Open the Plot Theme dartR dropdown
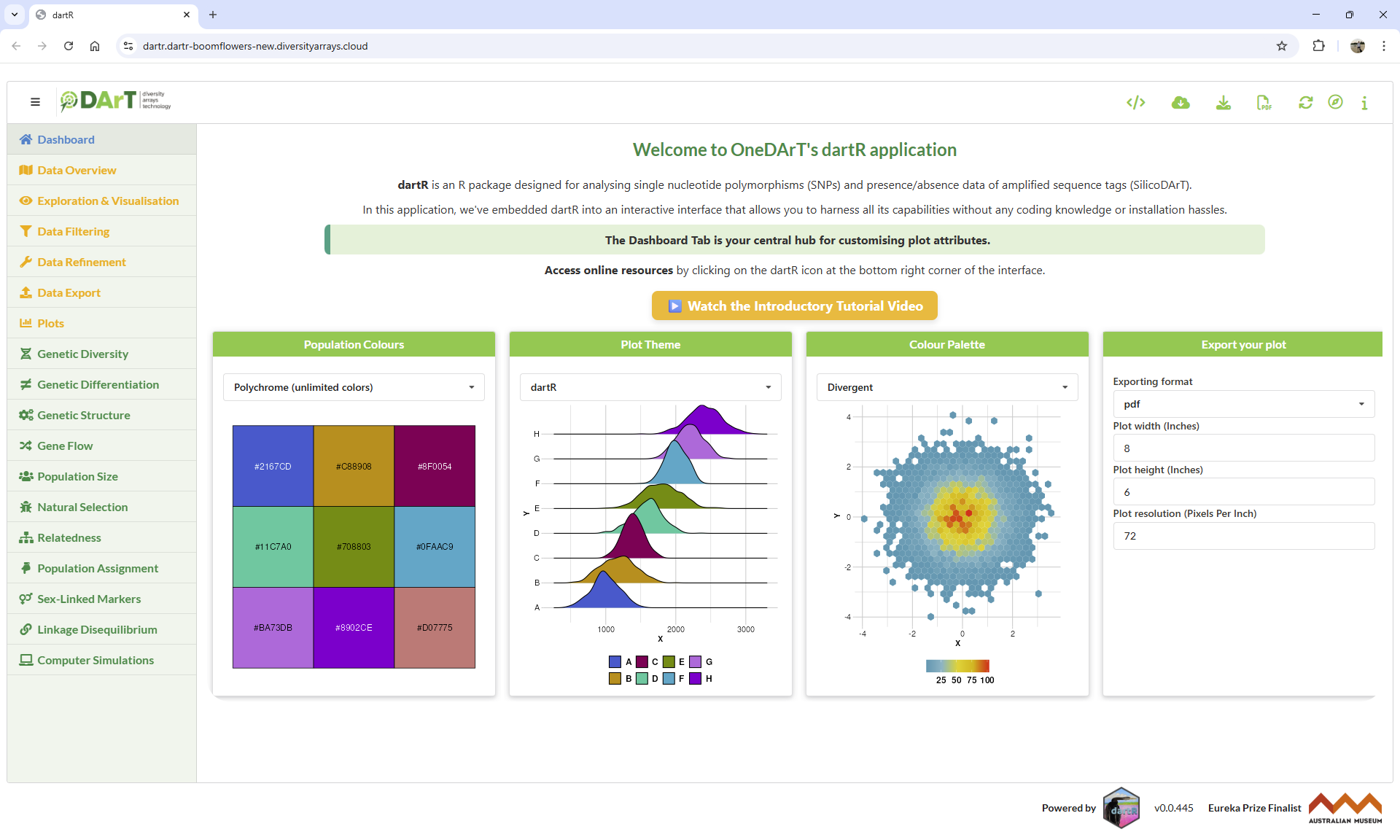This screenshot has width=1400, height=840. (650, 387)
